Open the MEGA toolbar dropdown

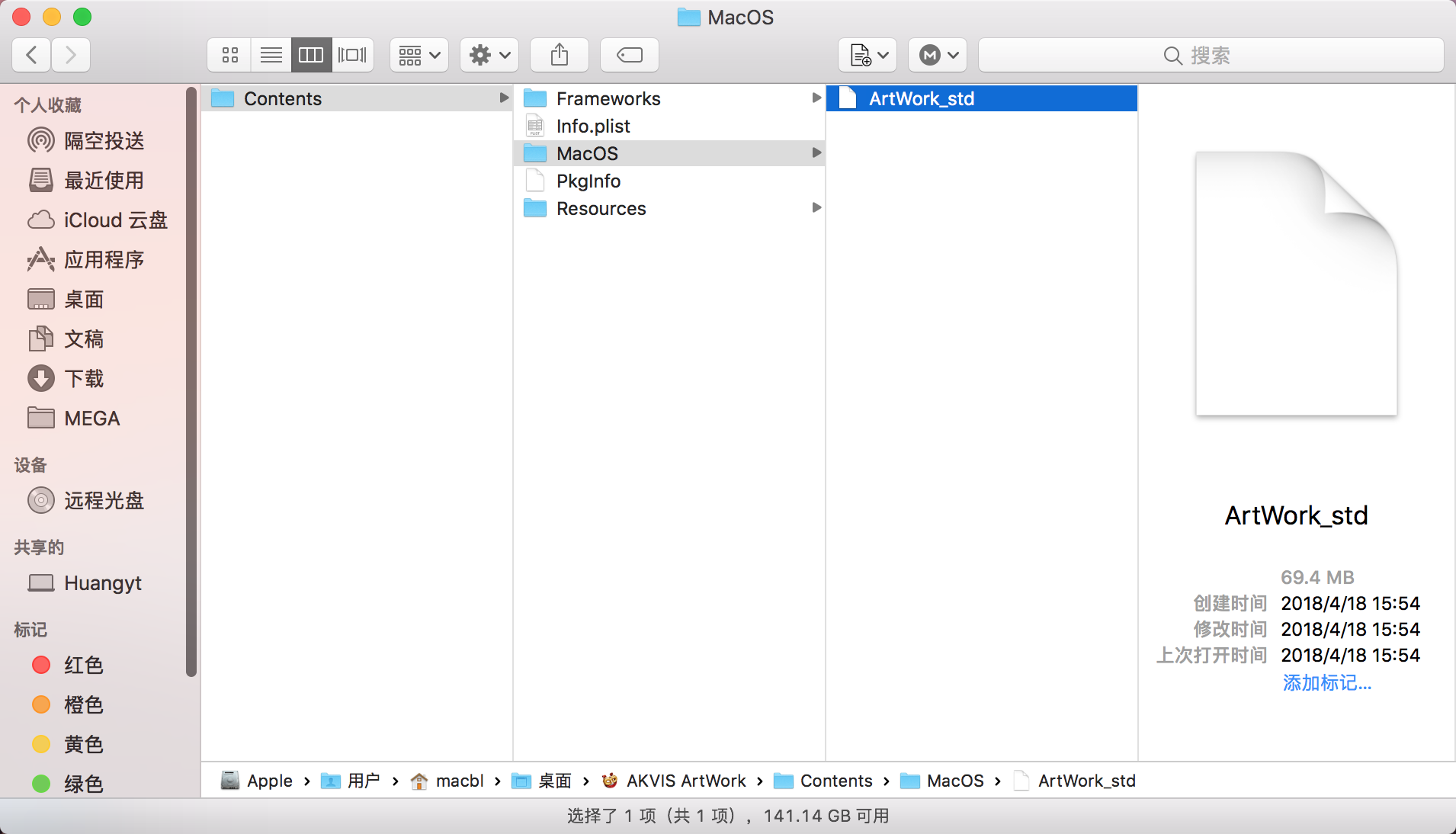(x=938, y=55)
